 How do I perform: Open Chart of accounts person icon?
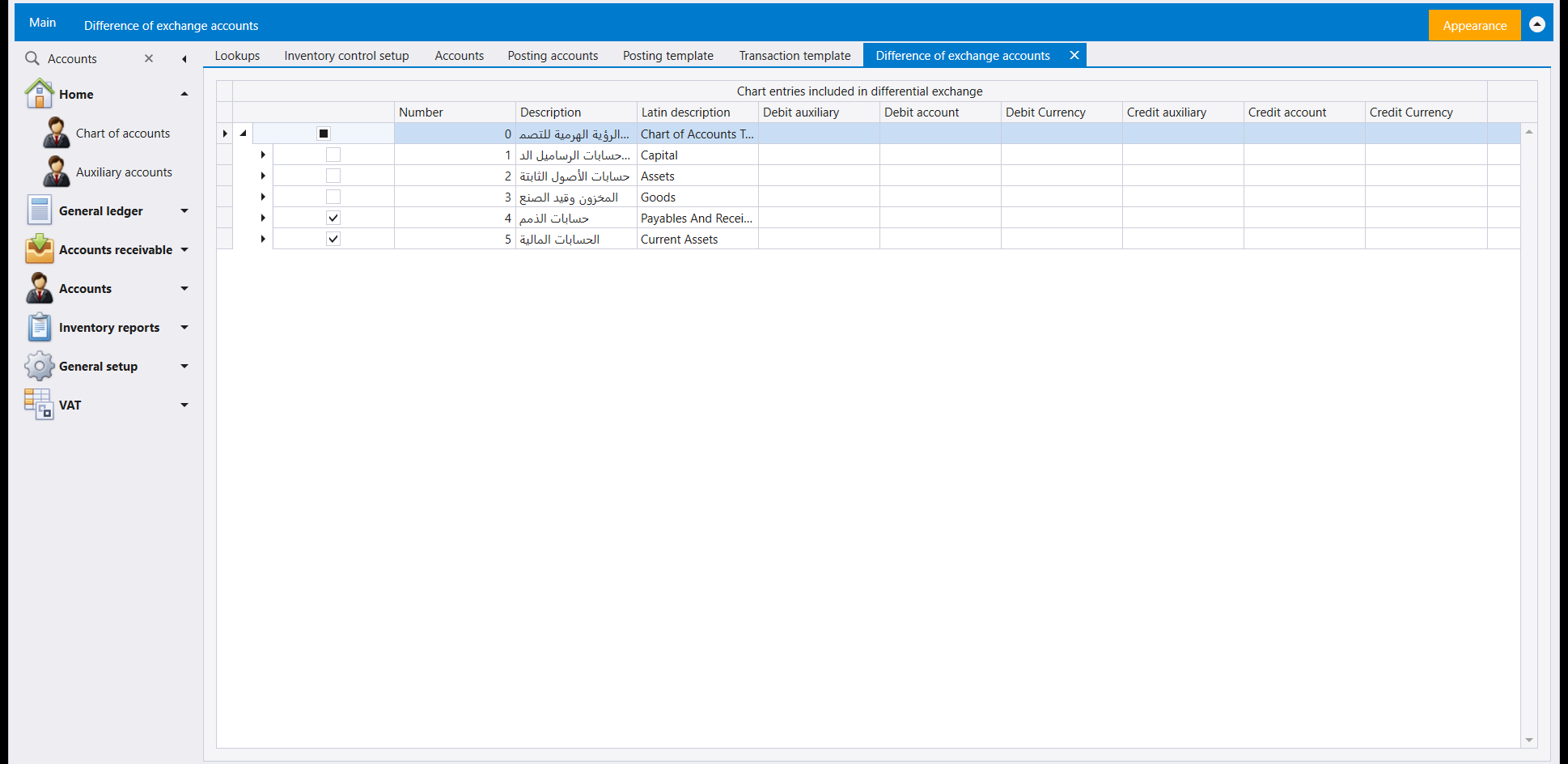coord(56,133)
